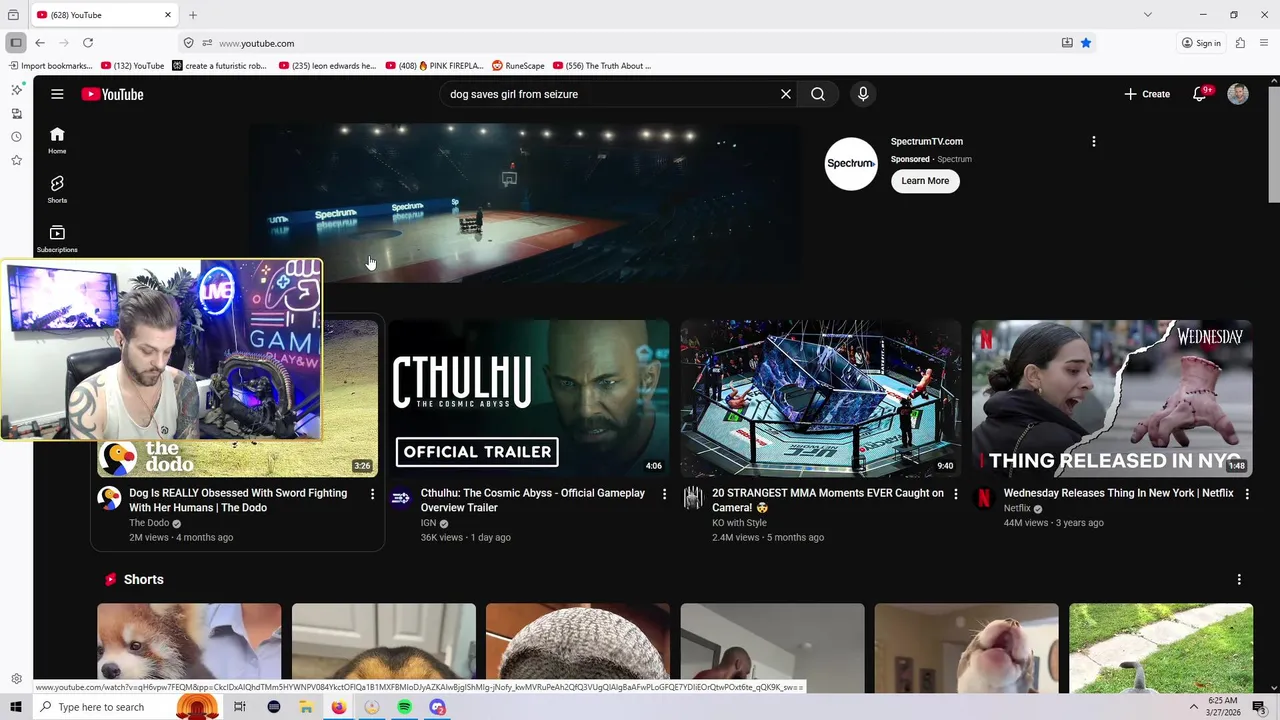Open more options for the Spectrum ad
1280x720 pixels.
click(x=1094, y=141)
